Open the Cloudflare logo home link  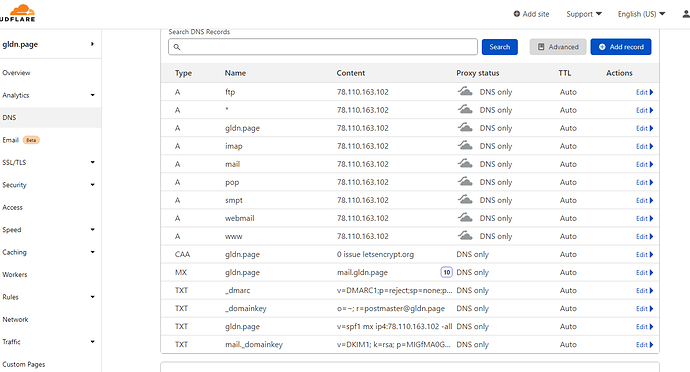tap(18, 13)
